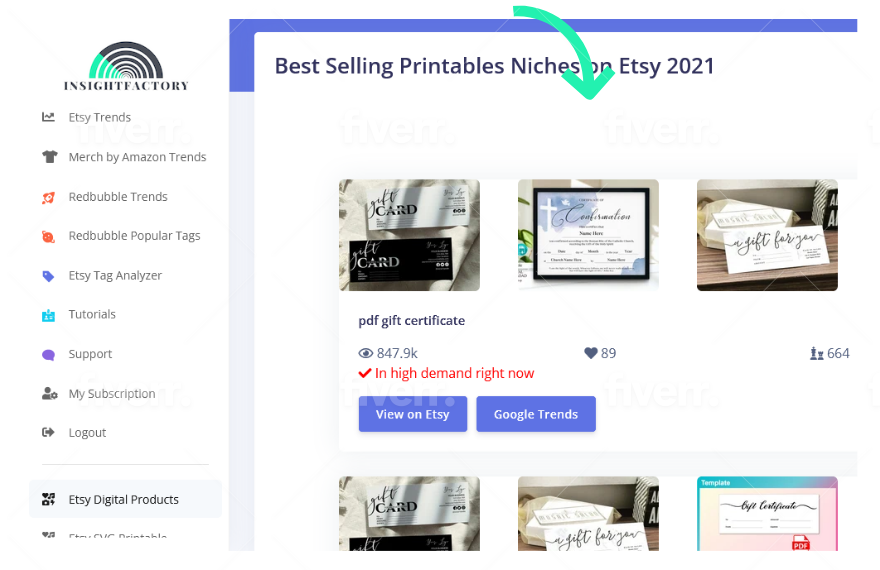This screenshot has width=880, height=570.
Task: Open the pdf gift certificate niche title
Action: click(411, 320)
